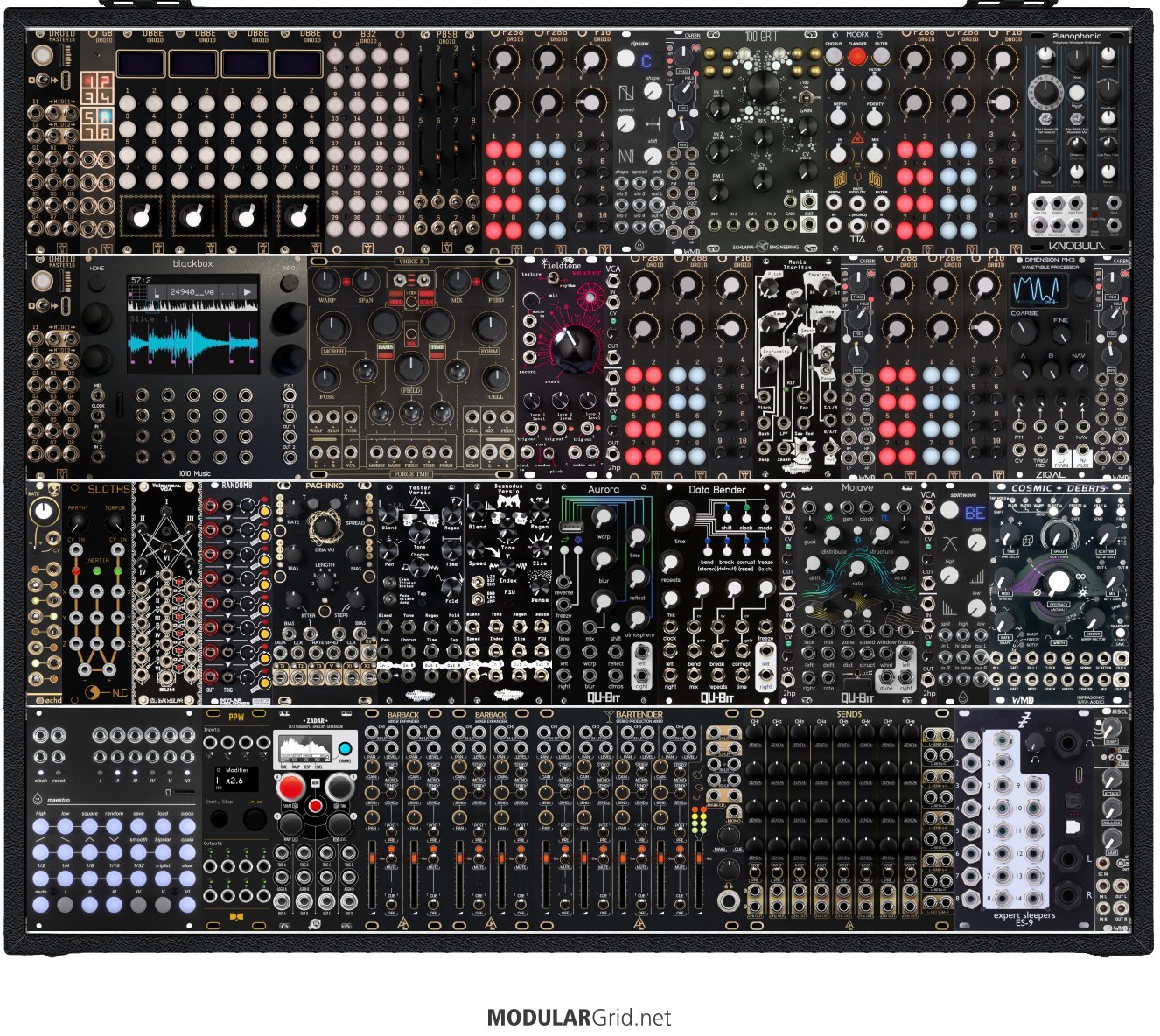1160x1036 pixels.
Task: Click the structure knob on Mojave
Action: [882, 536]
